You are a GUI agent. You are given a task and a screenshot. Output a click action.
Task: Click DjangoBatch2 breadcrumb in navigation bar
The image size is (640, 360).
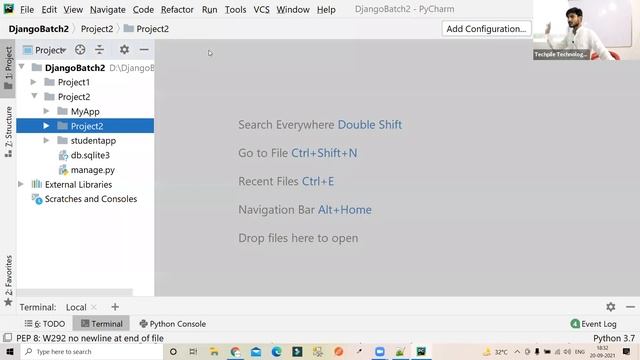tap(39, 29)
